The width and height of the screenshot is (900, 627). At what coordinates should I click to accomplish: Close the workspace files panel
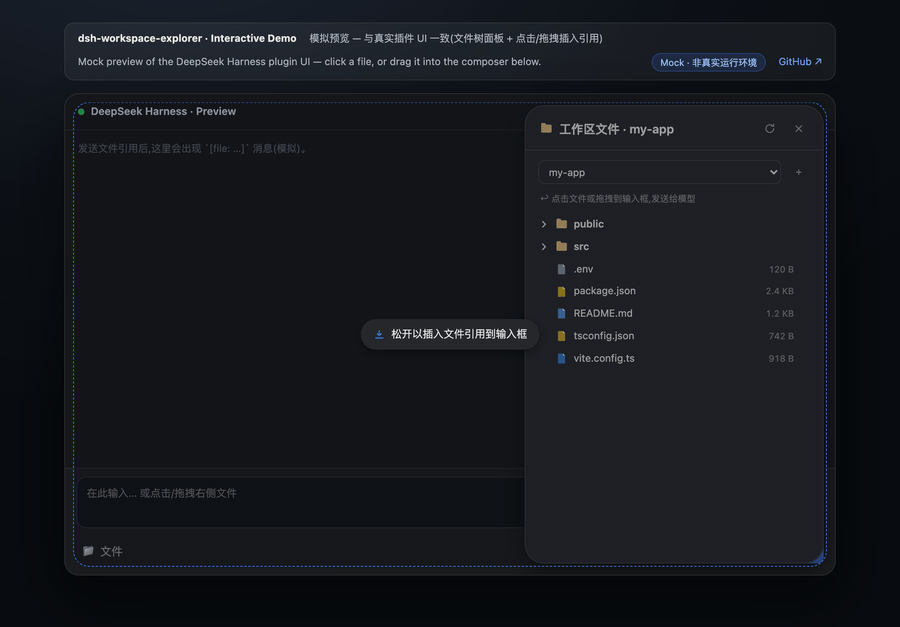798,129
